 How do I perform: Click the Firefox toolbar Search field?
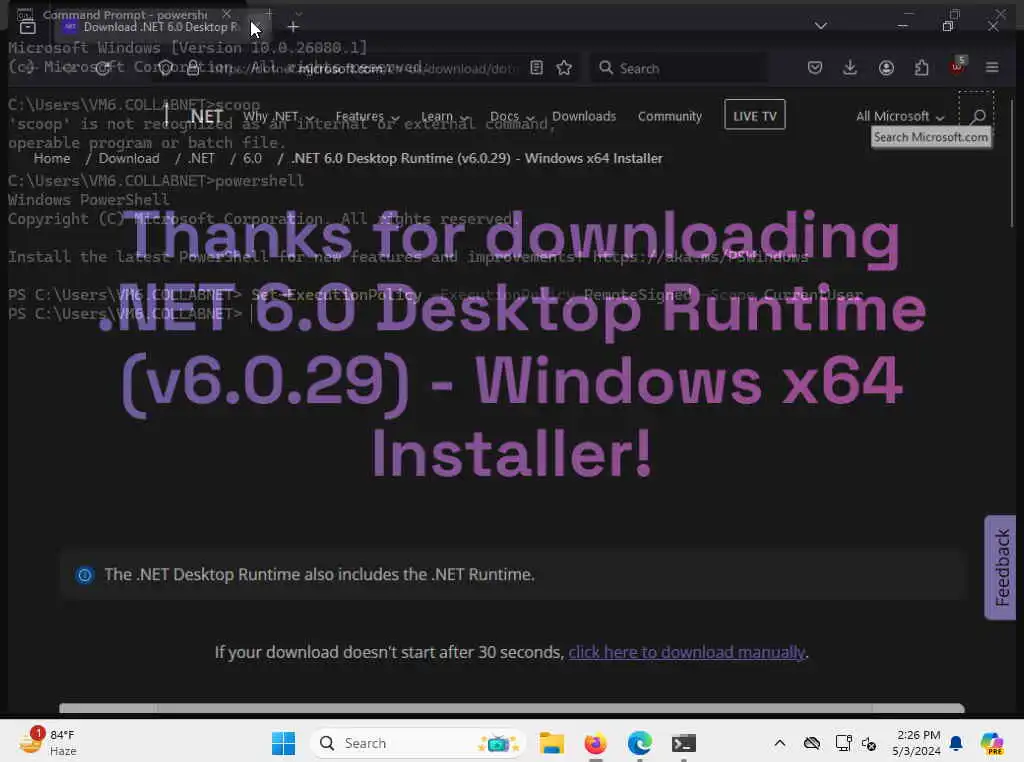679,67
